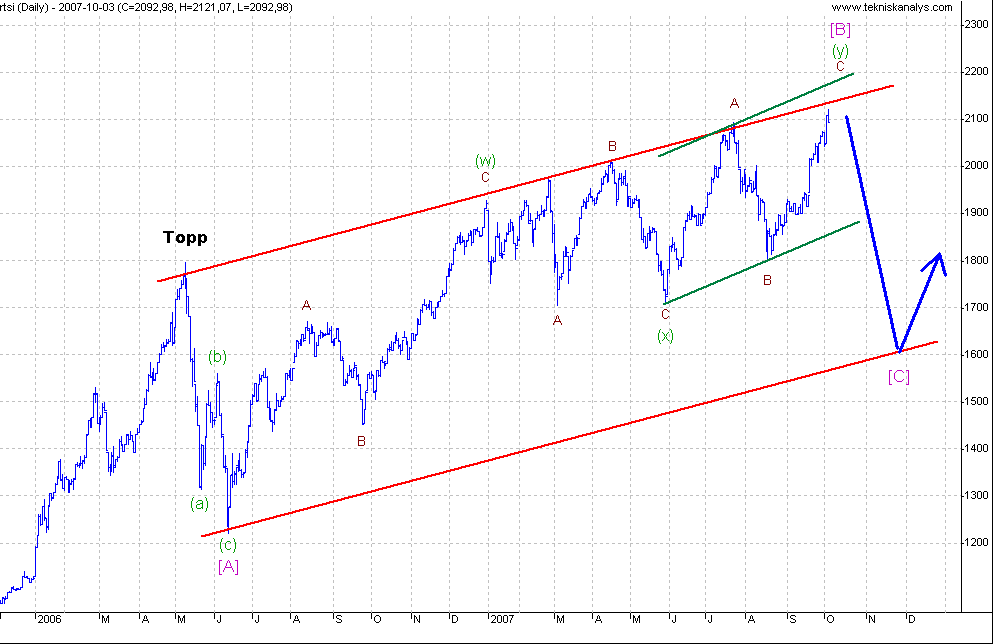993x644 pixels.
Task: Click the 2000 price level on axis
Action: pos(974,166)
